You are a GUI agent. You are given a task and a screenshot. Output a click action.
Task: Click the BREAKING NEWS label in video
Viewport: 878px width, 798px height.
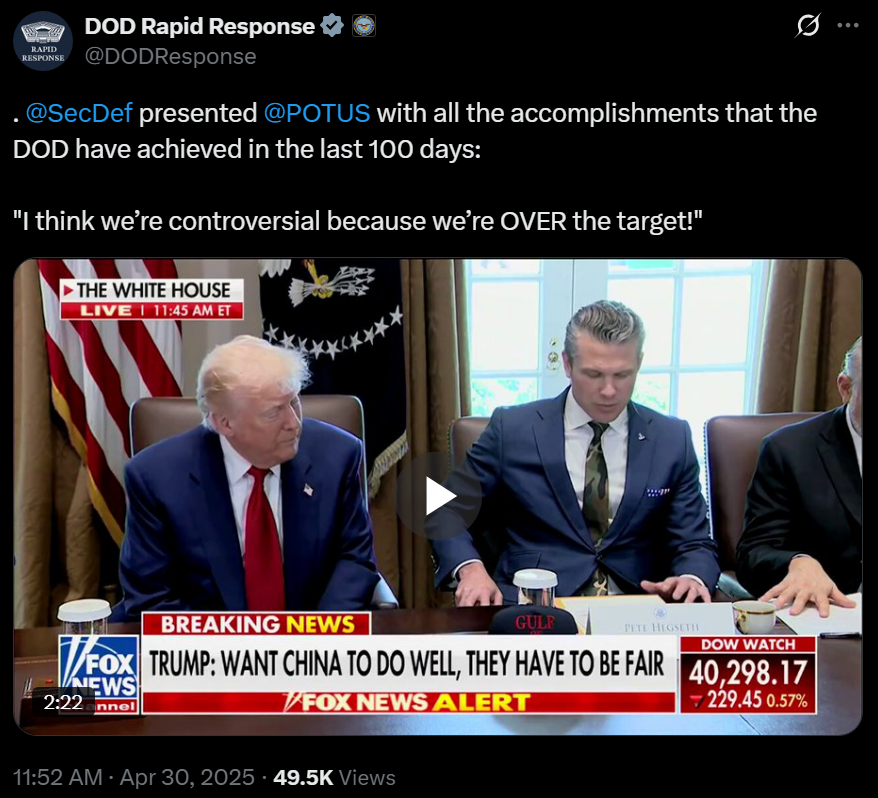(x=256, y=624)
